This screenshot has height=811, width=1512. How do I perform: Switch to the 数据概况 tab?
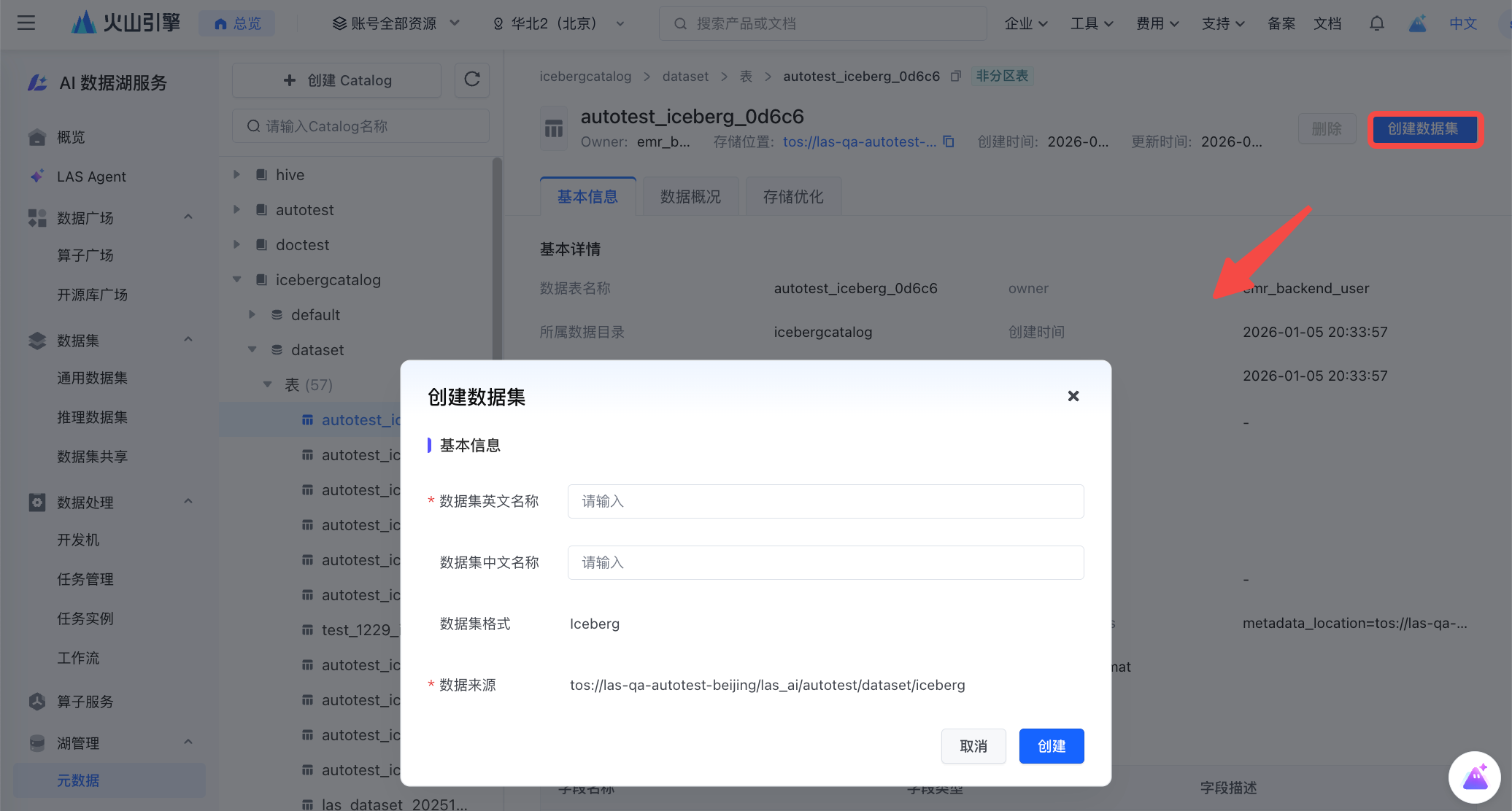click(690, 196)
